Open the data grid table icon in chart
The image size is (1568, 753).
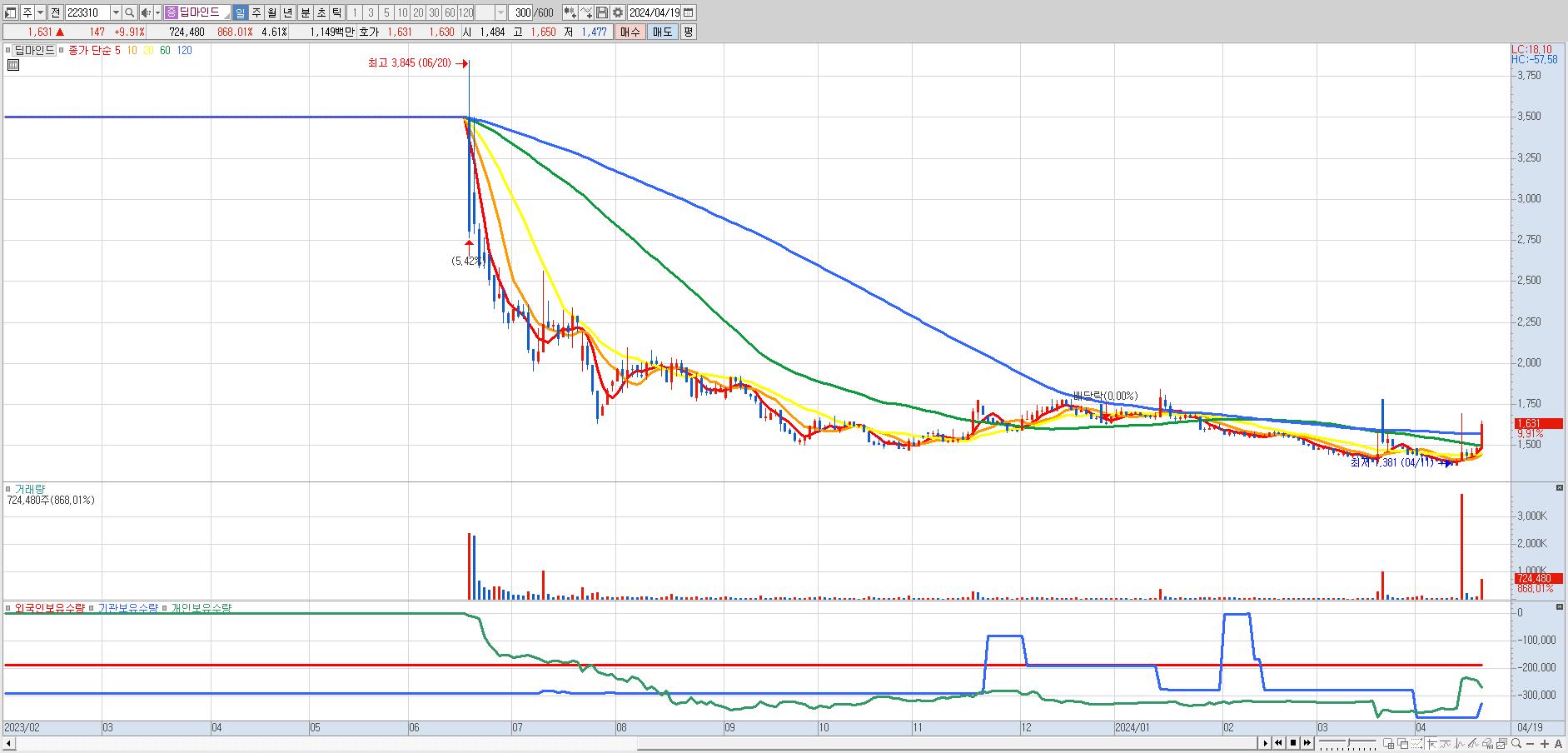click(13, 64)
